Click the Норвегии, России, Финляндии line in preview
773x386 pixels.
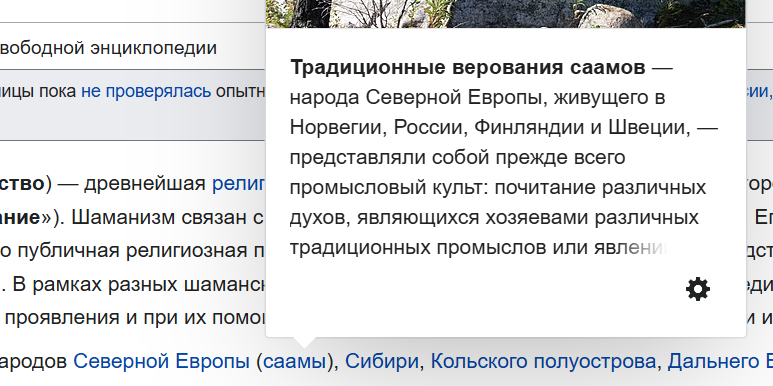[504, 128]
